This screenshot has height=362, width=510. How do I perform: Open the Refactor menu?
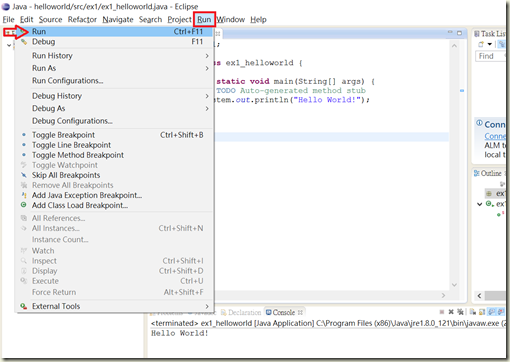click(x=82, y=20)
